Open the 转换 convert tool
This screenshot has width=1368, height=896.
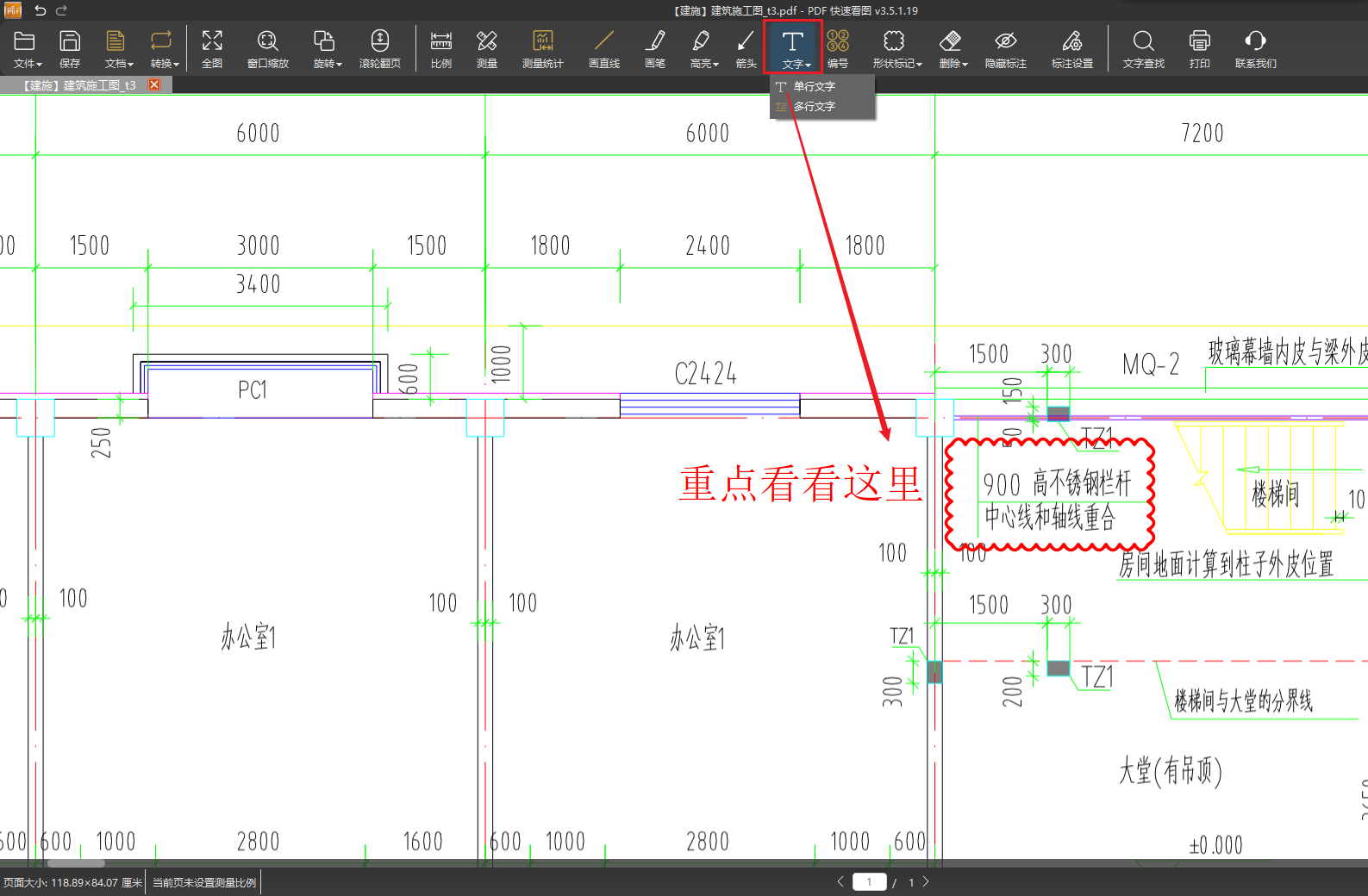pyautogui.click(x=161, y=40)
